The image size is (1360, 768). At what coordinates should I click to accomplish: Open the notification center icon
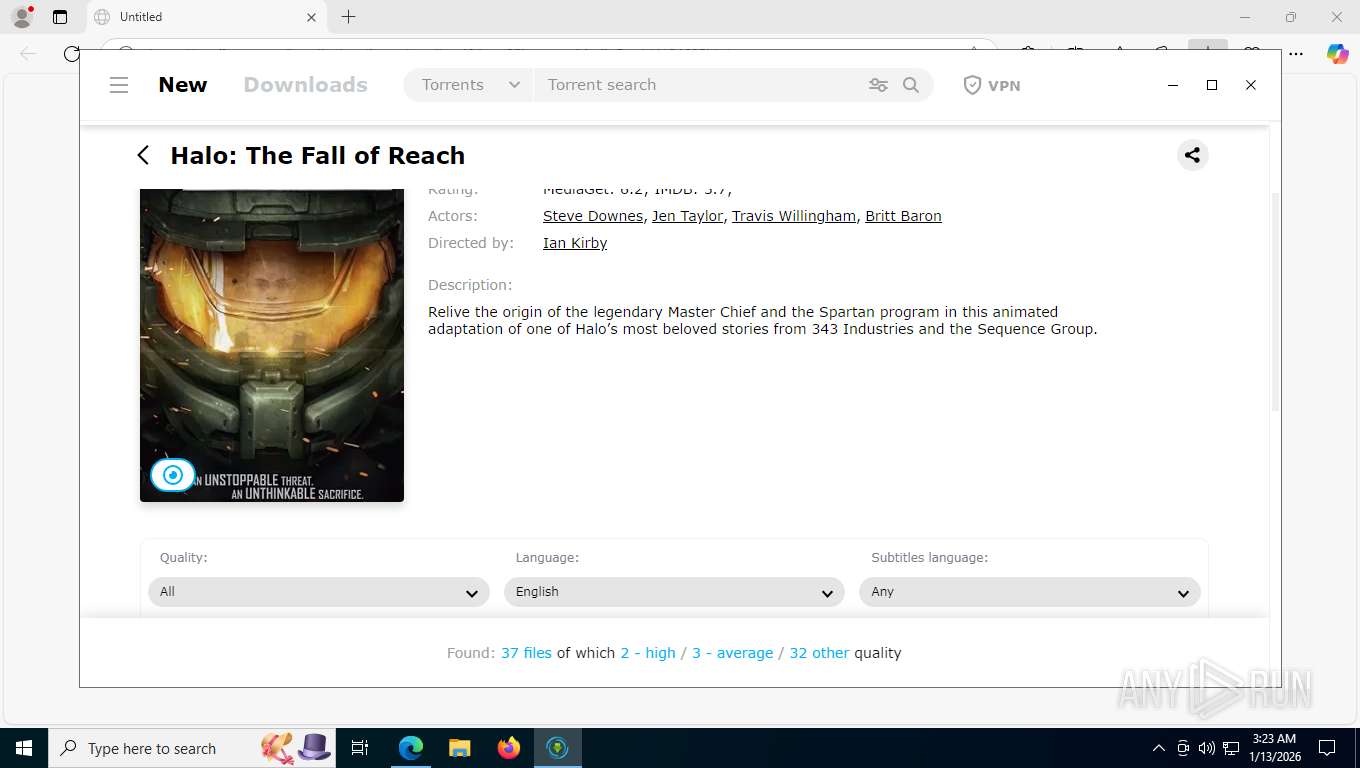(x=1327, y=748)
